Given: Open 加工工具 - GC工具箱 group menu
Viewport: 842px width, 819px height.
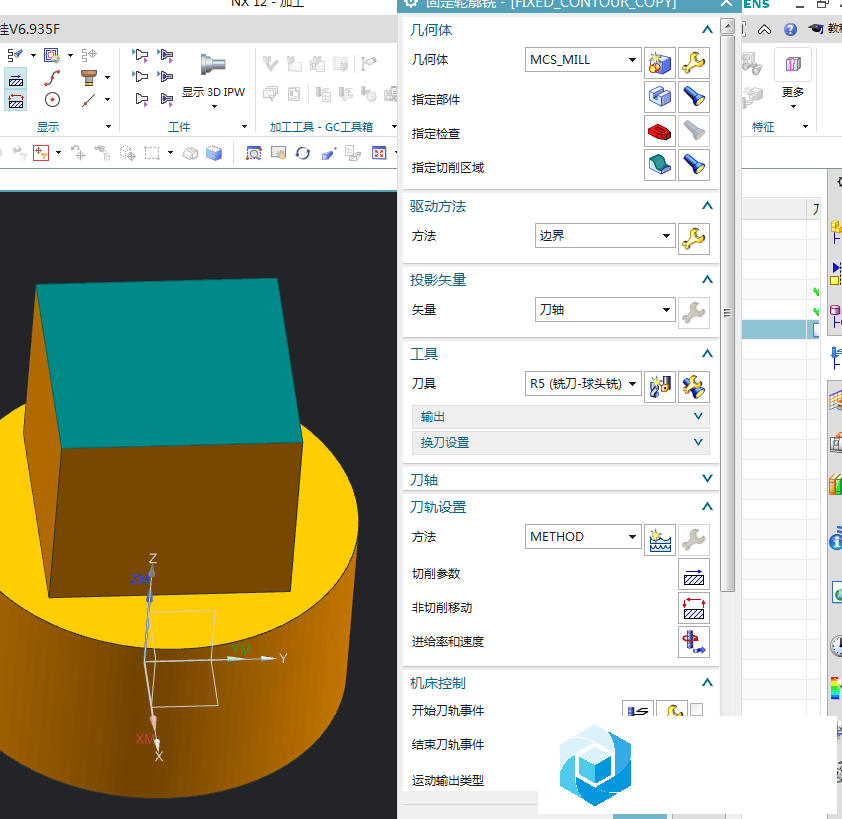Looking at the screenshot, I should pos(394,127).
